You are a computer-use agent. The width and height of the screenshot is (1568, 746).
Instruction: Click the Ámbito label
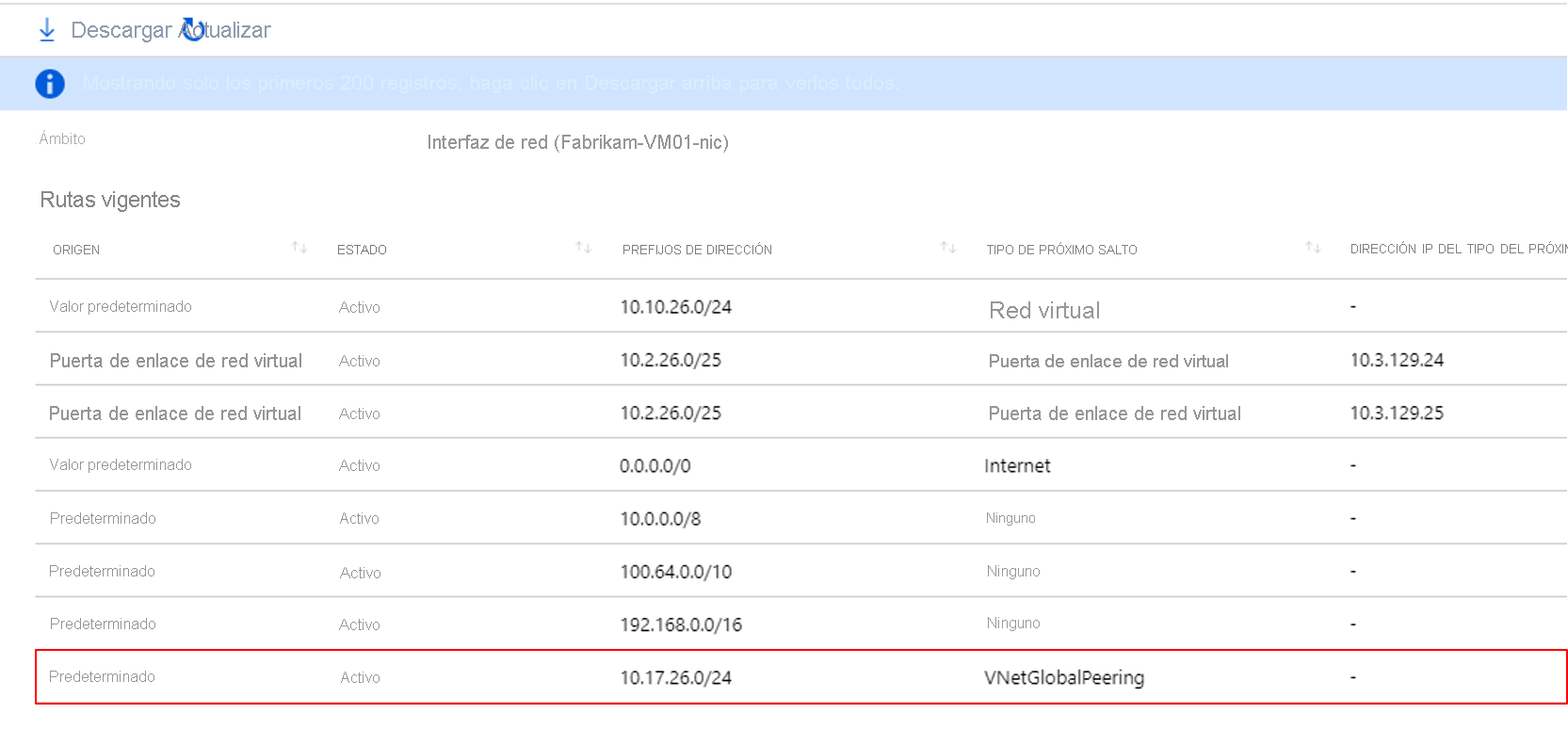tap(62, 138)
